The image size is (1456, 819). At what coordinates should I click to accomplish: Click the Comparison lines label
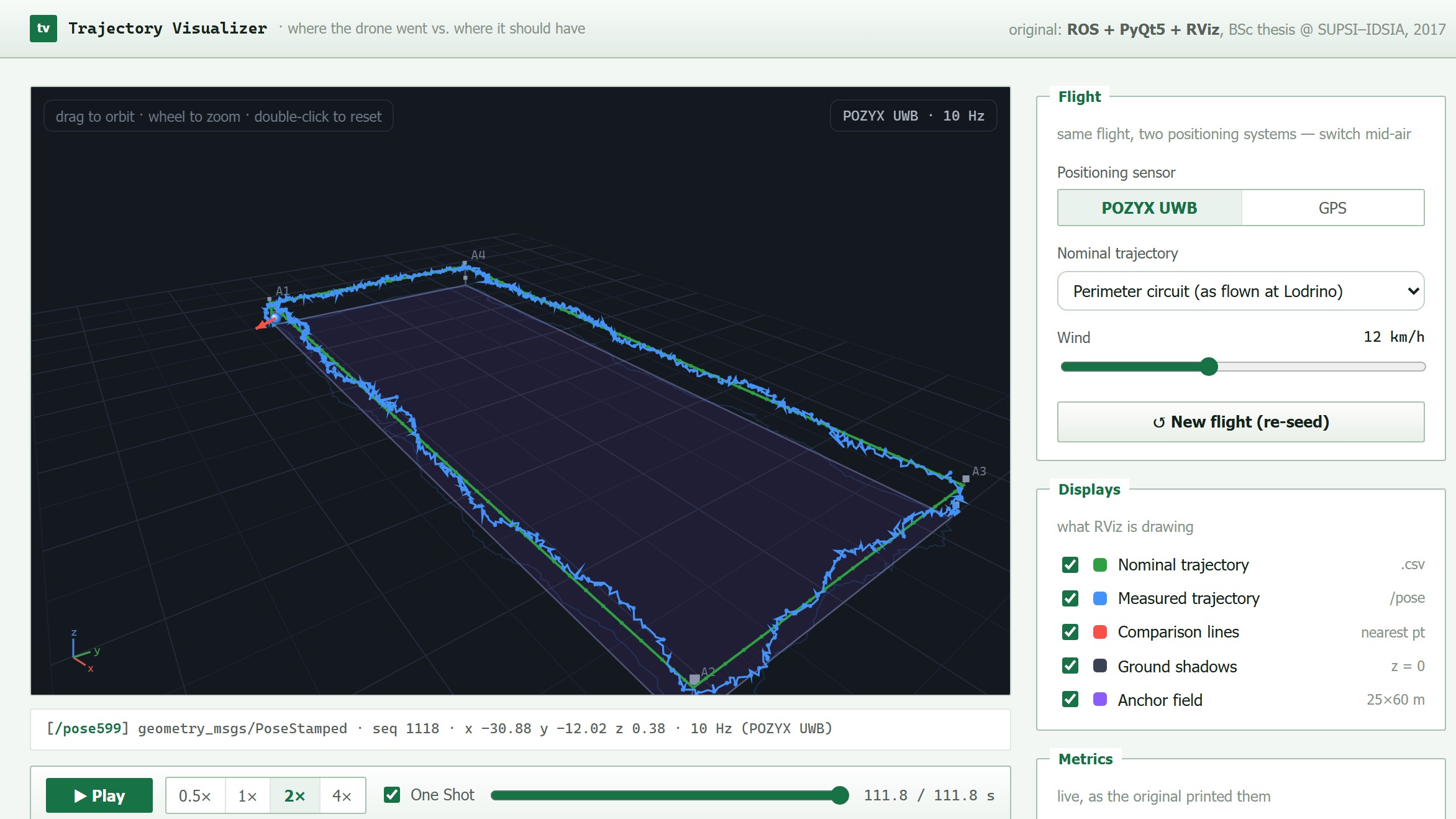tap(1178, 632)
